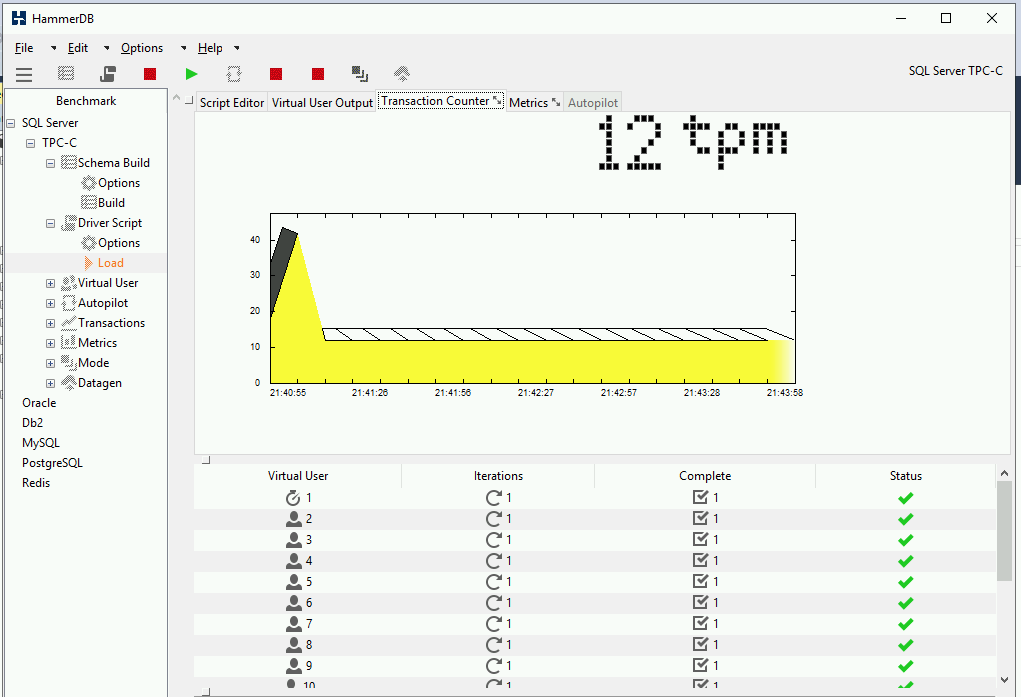1021x697 pixels.
Task: Expand the Virtual User tree node
Action: tap(51, 283)
